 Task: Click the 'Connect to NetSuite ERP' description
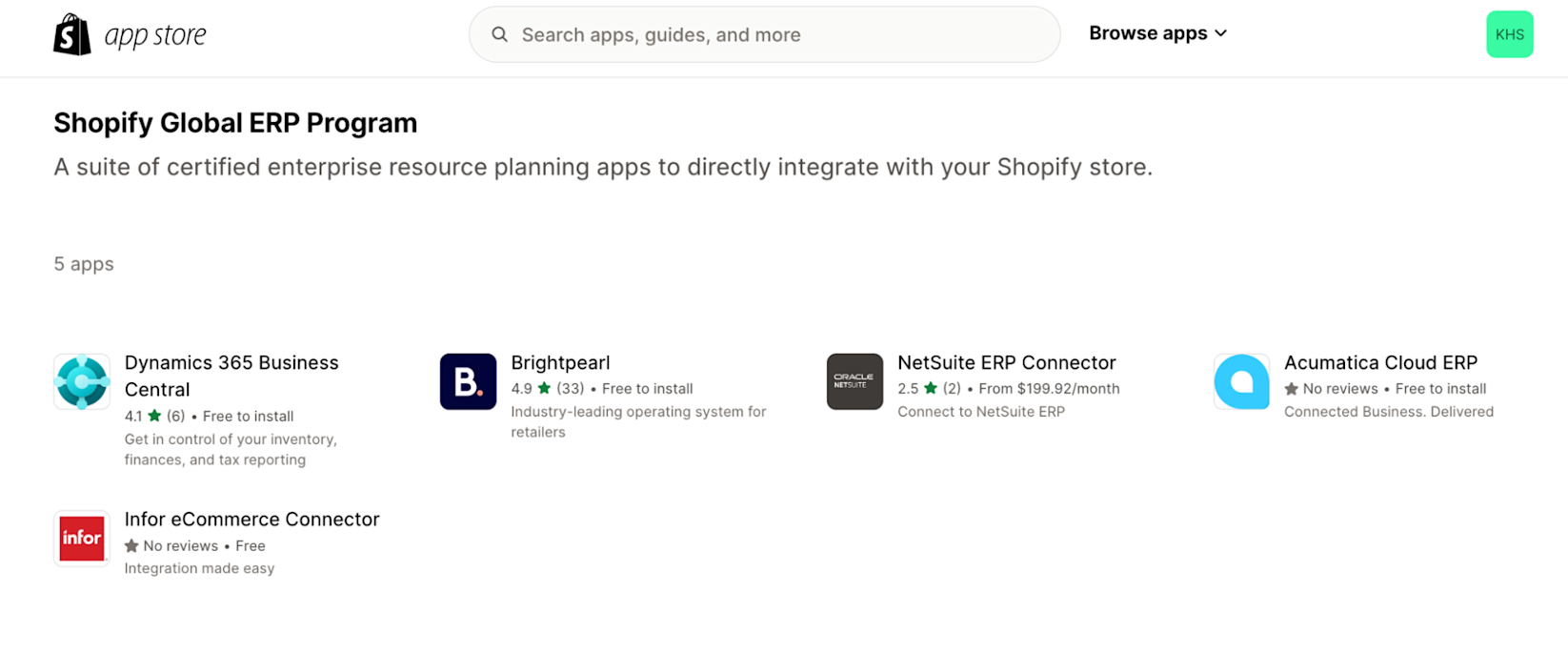[x=981, y=412]
